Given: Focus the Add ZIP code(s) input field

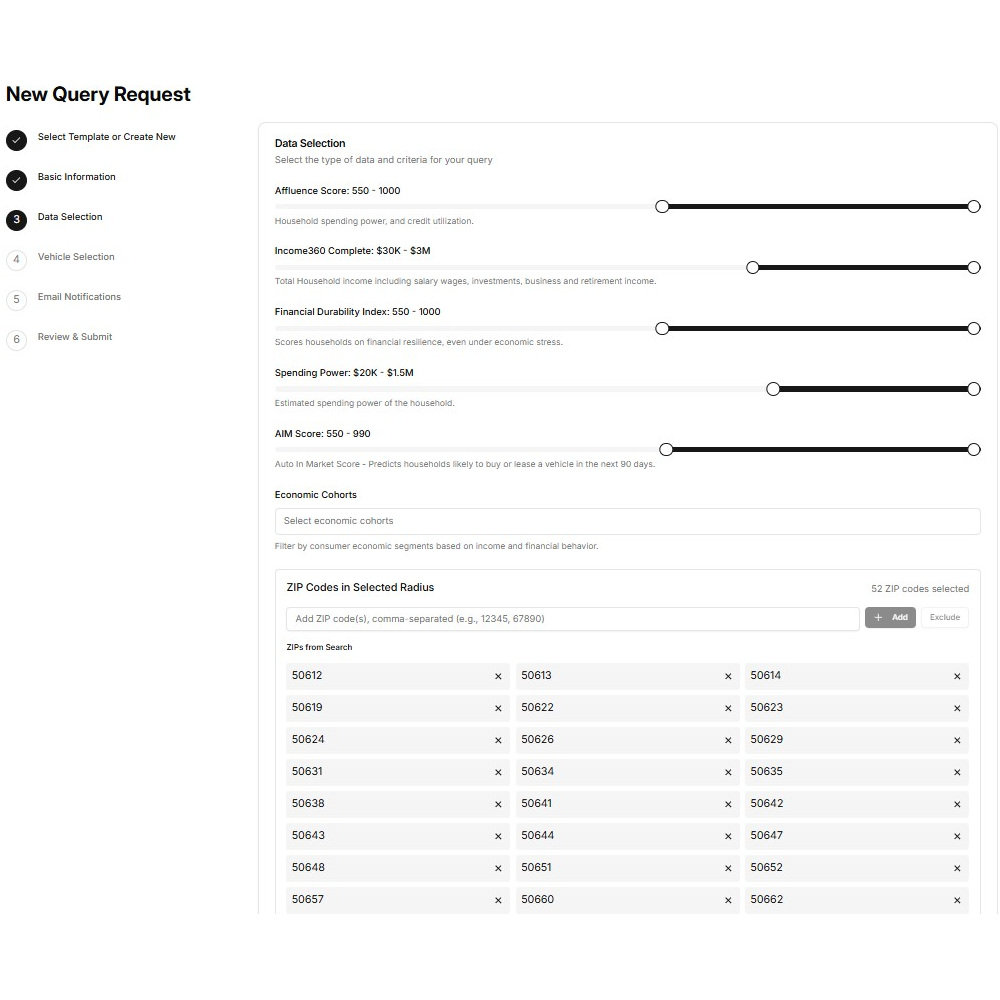Looking at the screenshot, I should click(572, 619).
